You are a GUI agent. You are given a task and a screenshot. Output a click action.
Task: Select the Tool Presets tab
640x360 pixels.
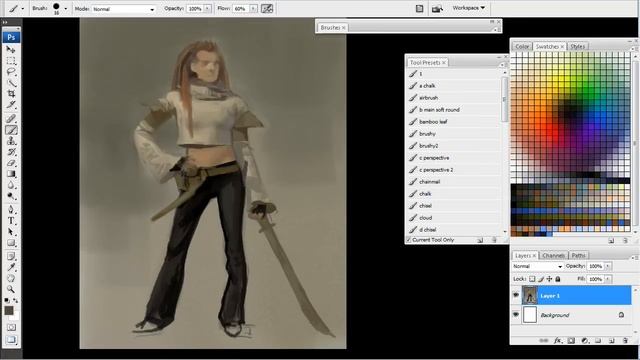[x=427, y=62]
